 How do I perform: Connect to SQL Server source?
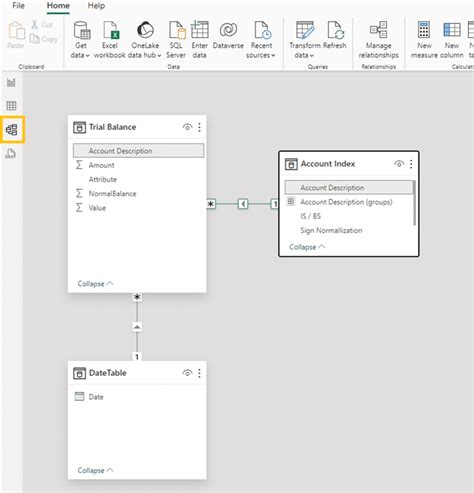pyautogui.click(x=176, y=40)
